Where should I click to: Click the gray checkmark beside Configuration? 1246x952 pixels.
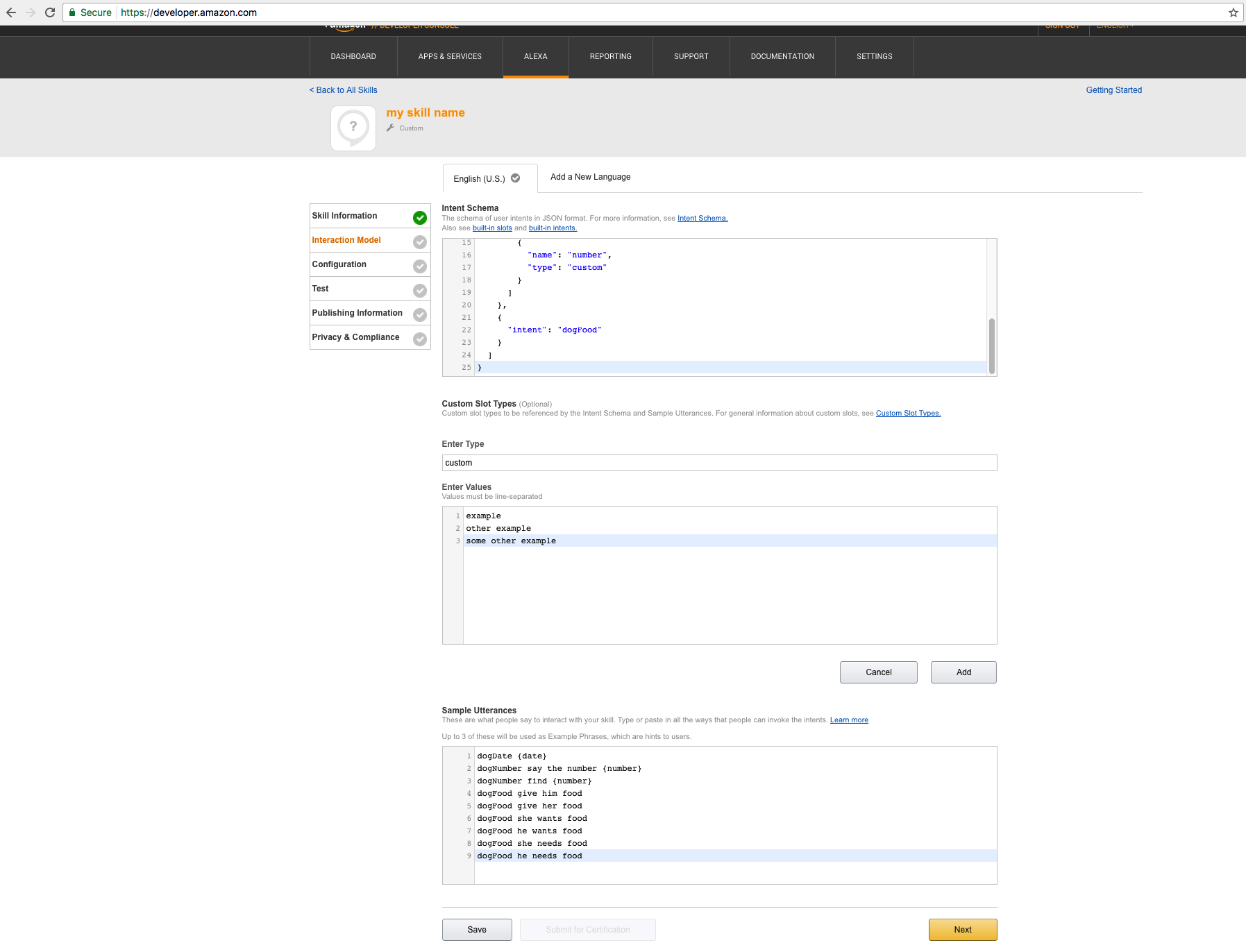[x=420, y=266]
